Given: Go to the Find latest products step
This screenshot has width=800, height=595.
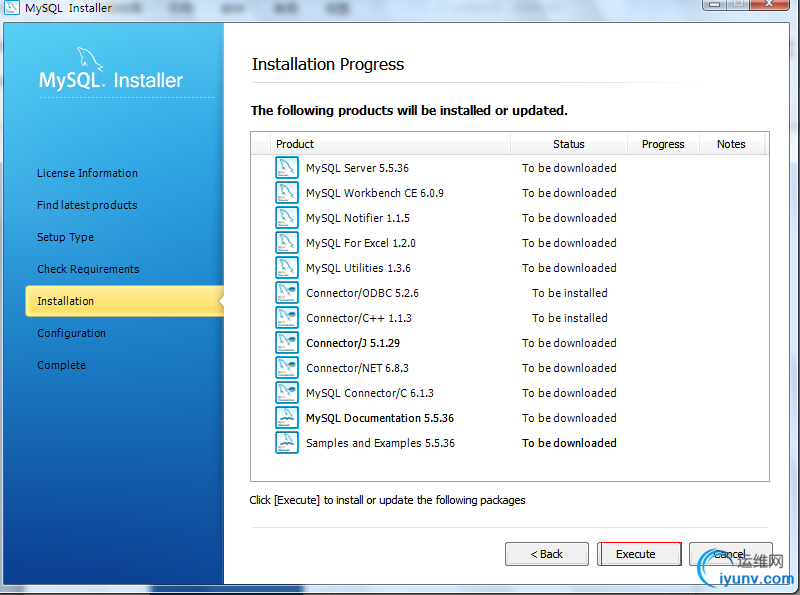Looking at the screenshot, I should 87,205.
